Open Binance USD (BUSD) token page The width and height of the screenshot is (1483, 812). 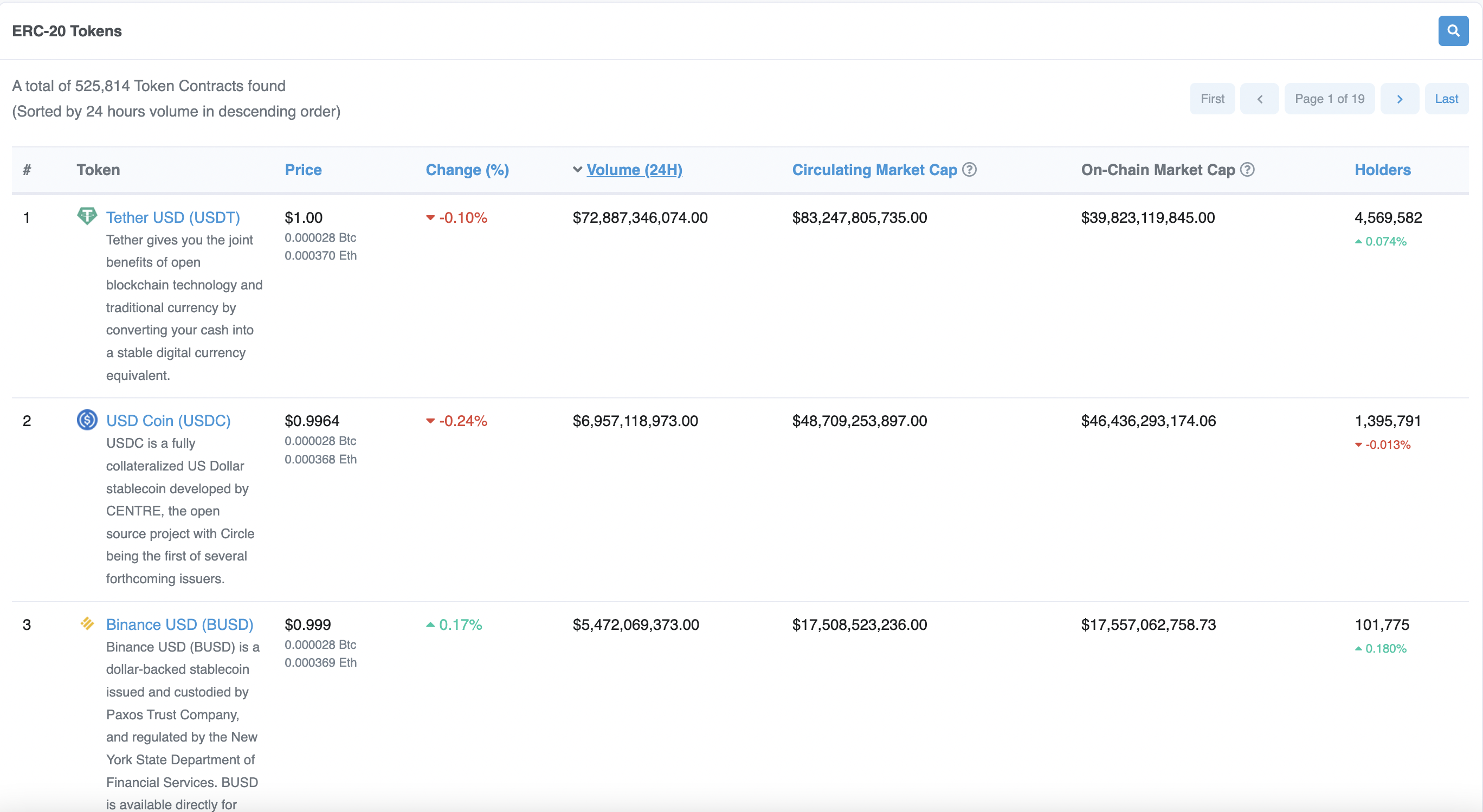(179, 624)
